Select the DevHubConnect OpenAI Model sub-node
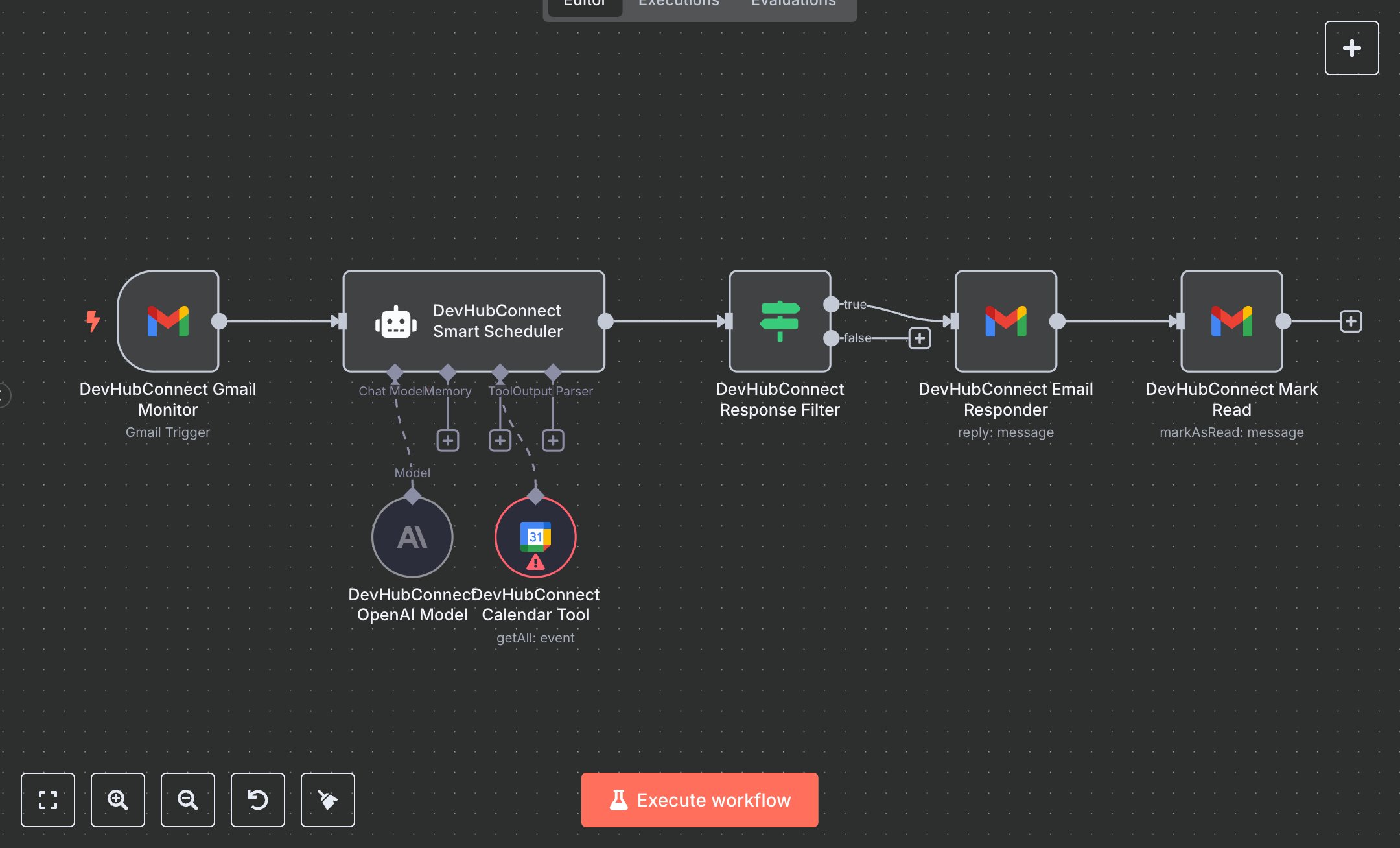Image resolution: width=1400 pixels, height=848 pixels. click(x=412, y=537)
